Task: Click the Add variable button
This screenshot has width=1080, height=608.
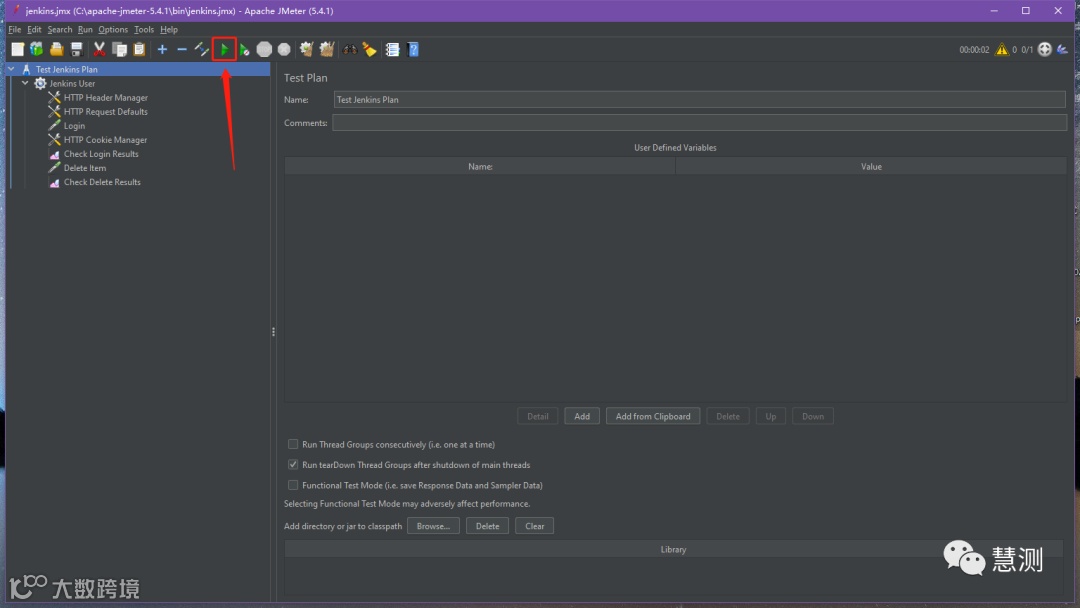Action: (x=582, y=416)
